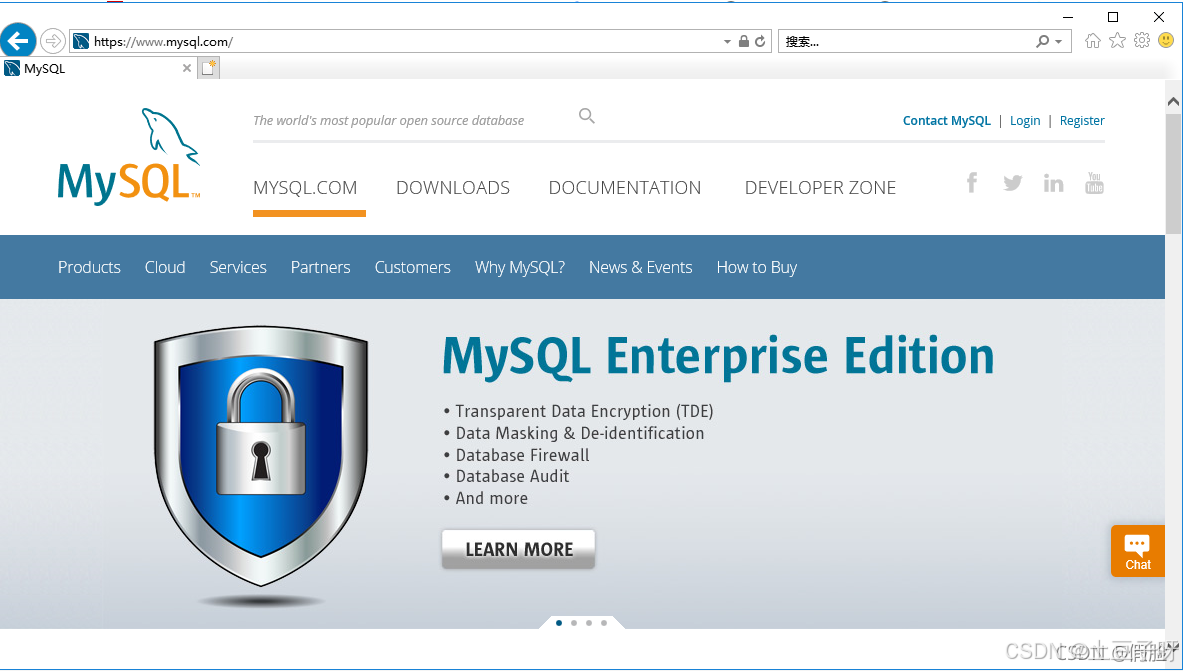
Task: Open Cloud menu item
Action: 165,267
